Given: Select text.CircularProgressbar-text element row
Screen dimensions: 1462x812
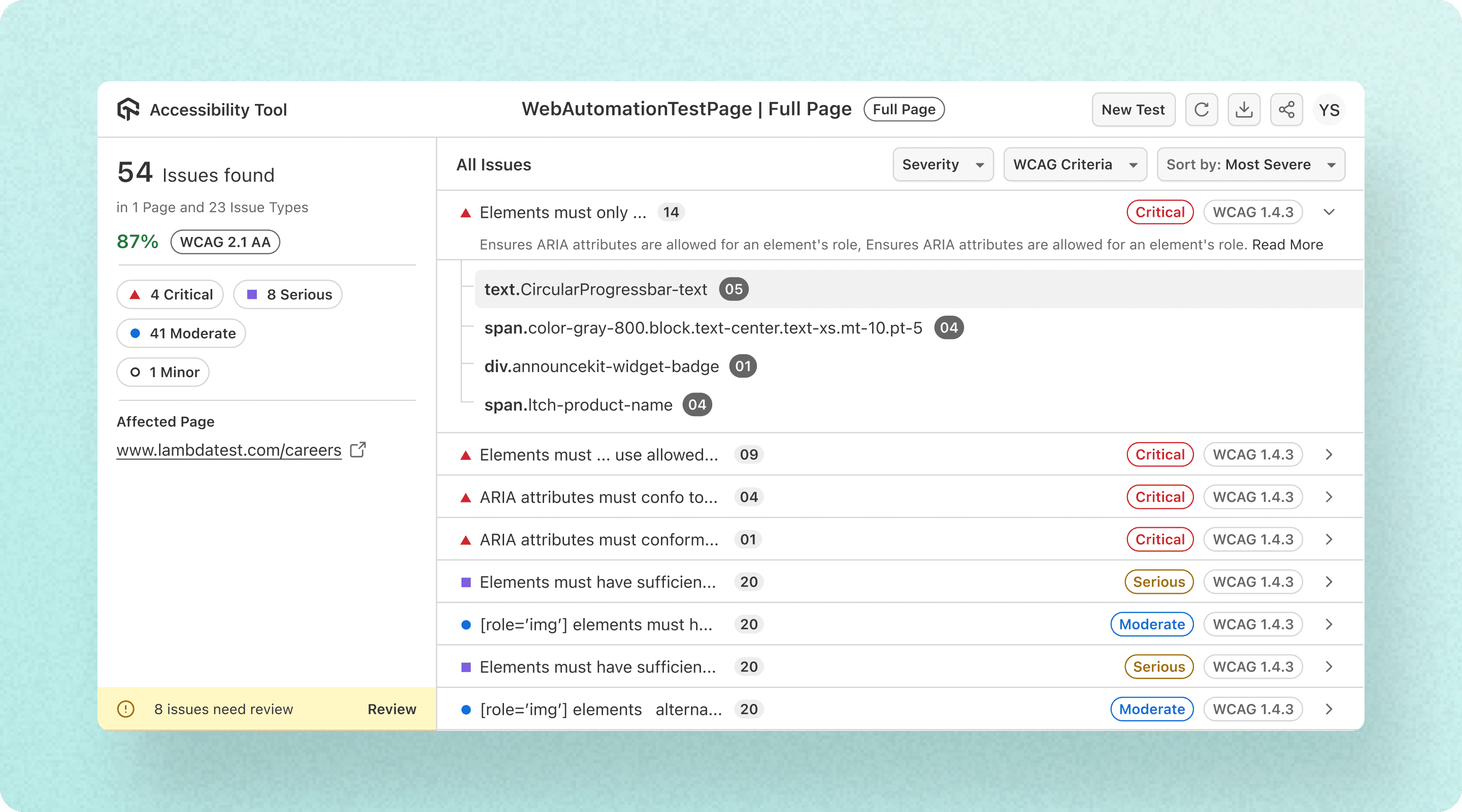Looking at the screenshot, I should (595, 289).
